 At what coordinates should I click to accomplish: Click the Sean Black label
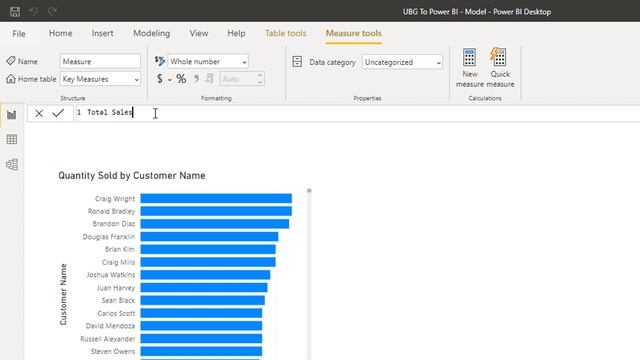(118, 300)
